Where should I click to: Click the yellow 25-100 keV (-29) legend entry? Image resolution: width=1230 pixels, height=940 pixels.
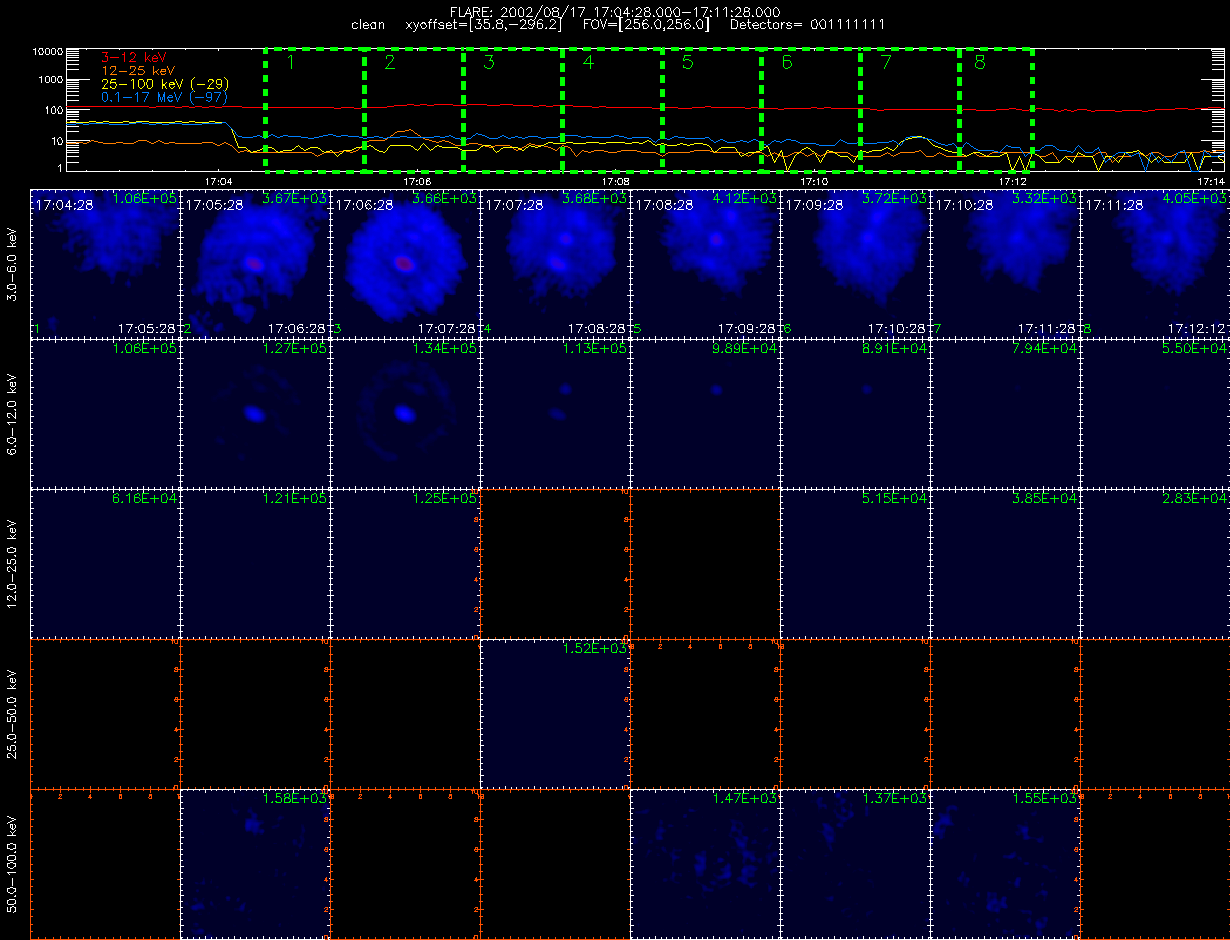167,84
